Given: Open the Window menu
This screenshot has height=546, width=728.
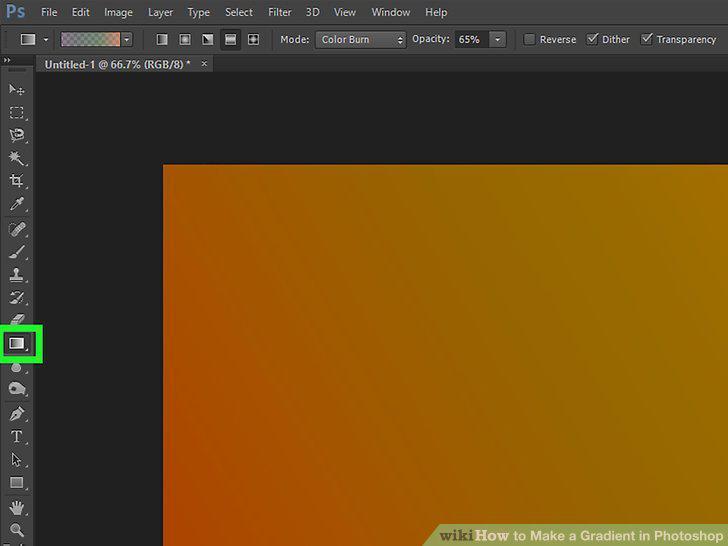Looking at the screenshot, I should 391,13.
